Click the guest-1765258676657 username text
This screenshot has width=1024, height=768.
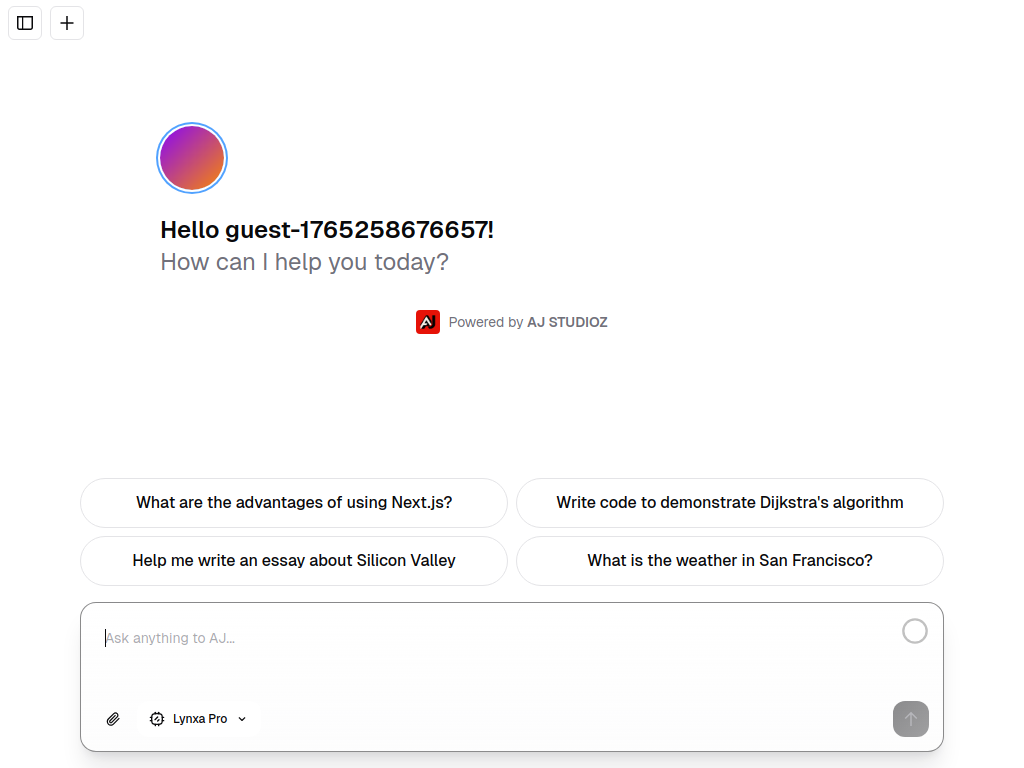359,230
